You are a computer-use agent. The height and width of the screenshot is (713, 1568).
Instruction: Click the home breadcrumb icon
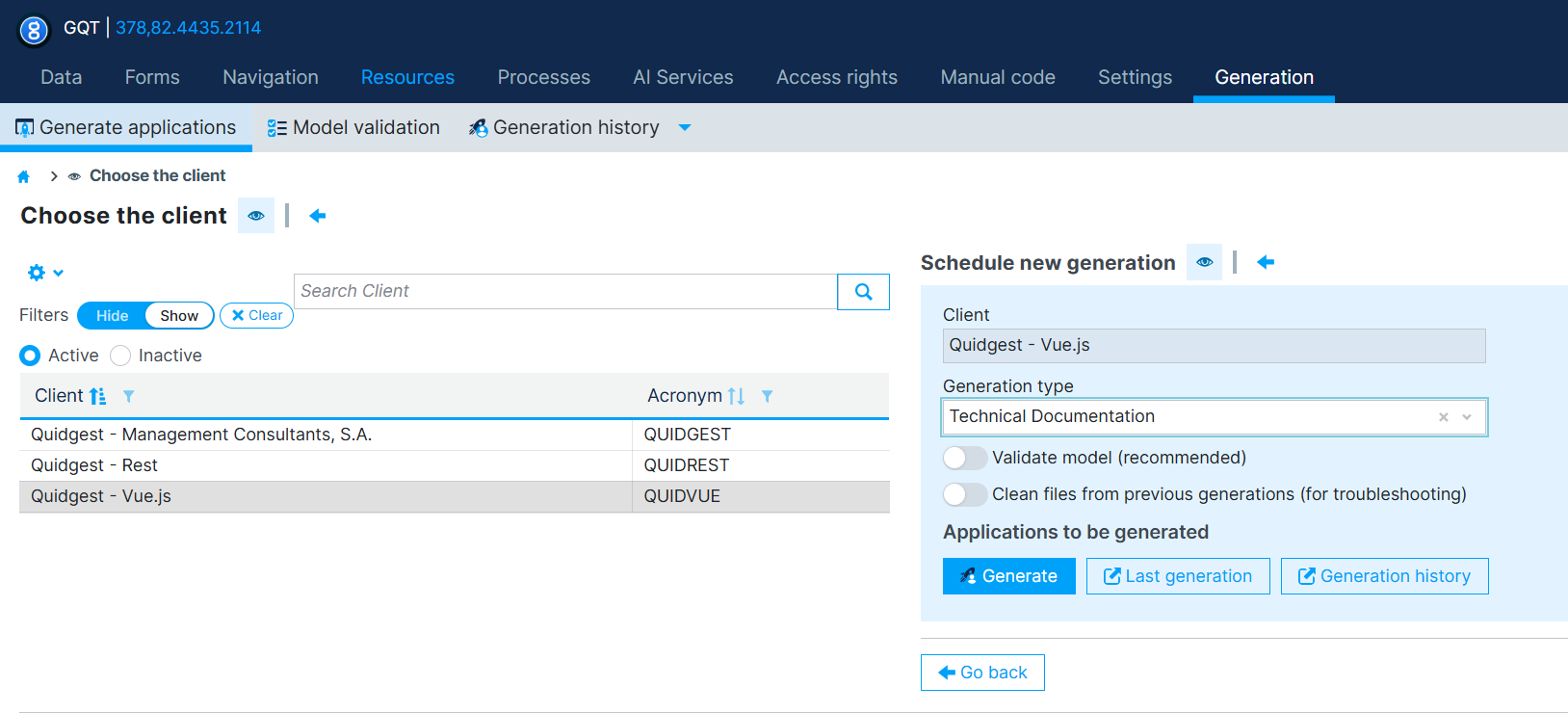pos(24,176)
